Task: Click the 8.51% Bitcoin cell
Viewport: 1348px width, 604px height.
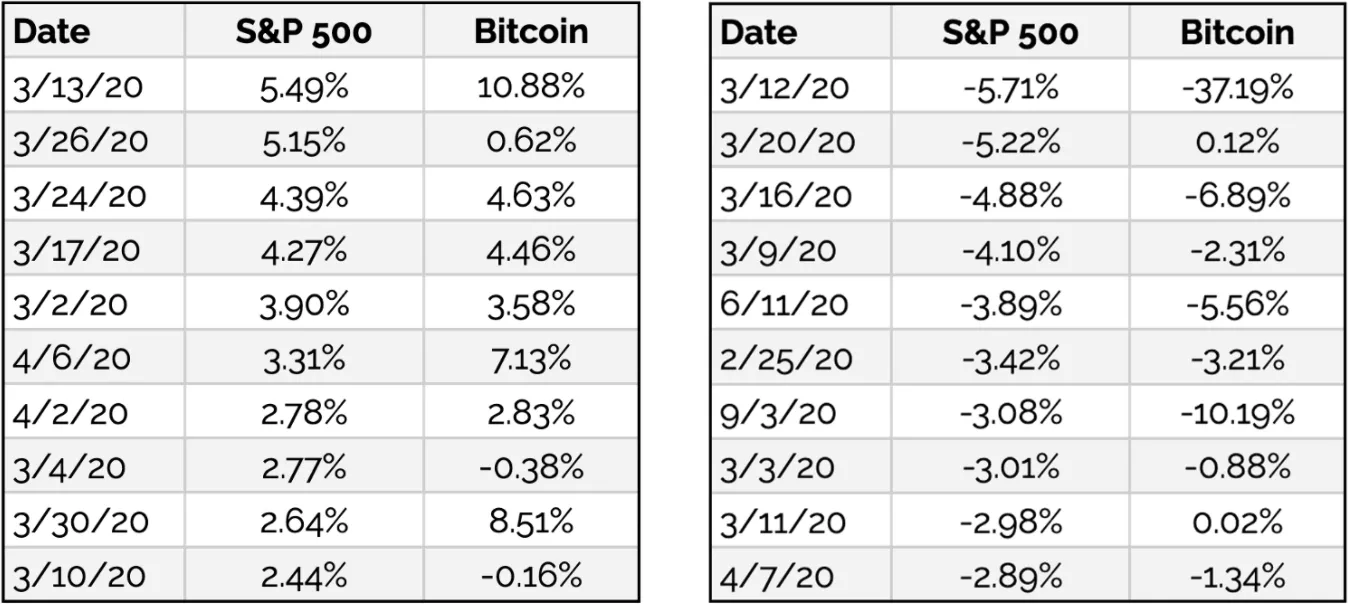Action: pyautogui.click(x=530, y=522)
